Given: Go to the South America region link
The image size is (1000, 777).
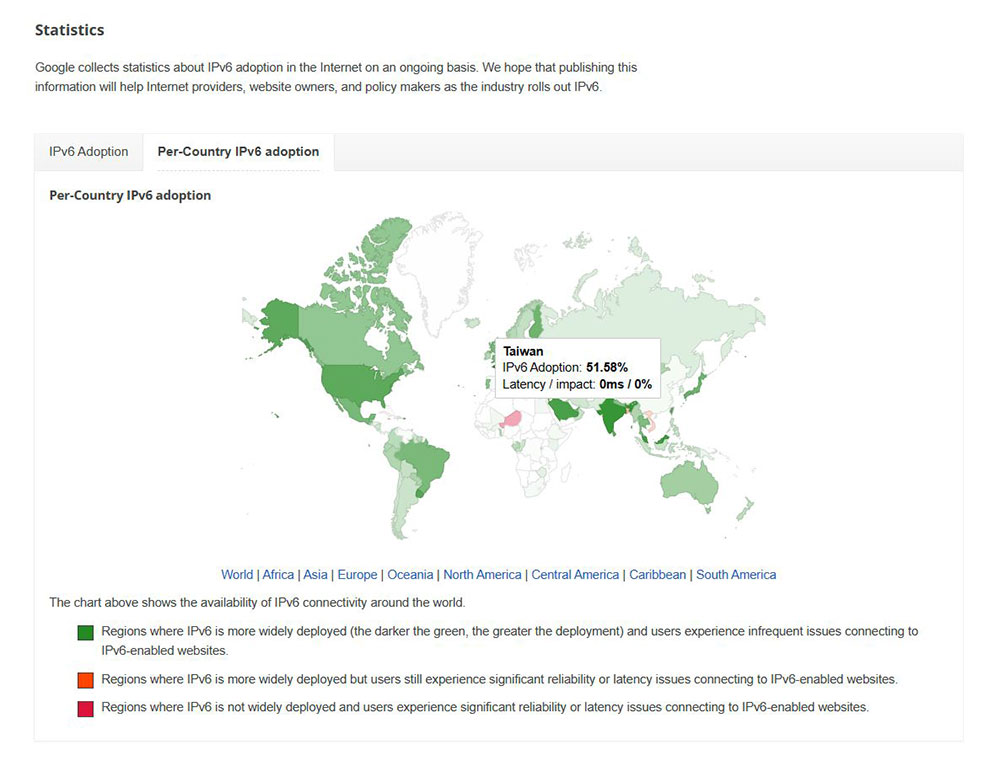Looking at the screenshot, I should click(736, 574).
